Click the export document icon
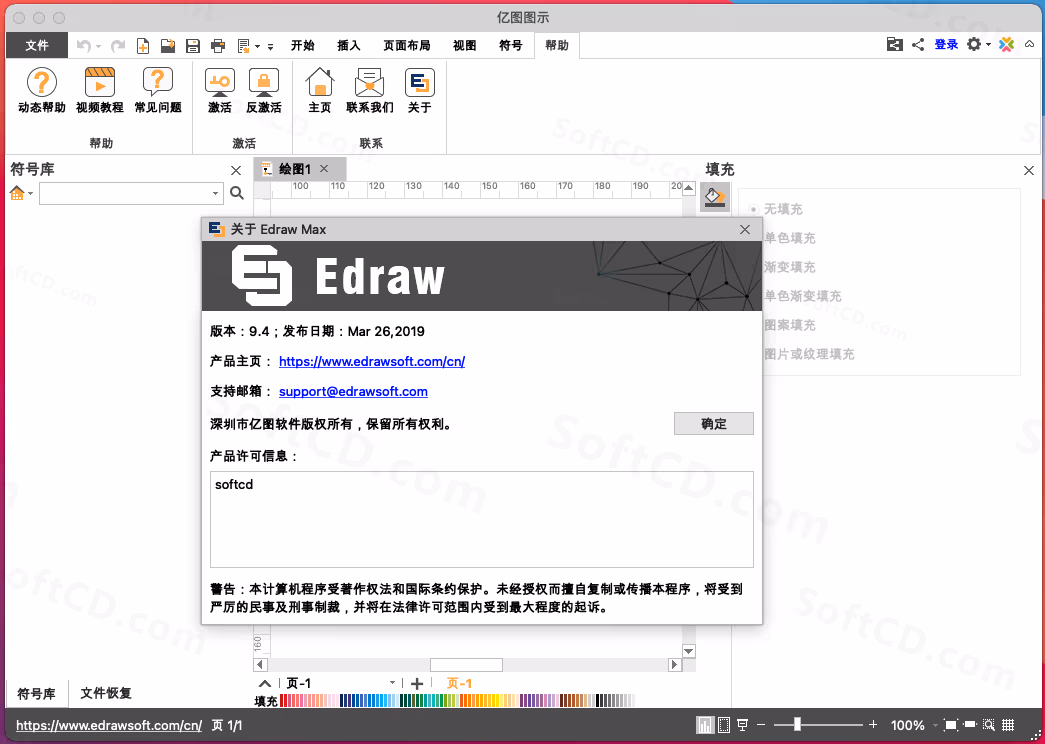1045x744 pixels. 243,45
